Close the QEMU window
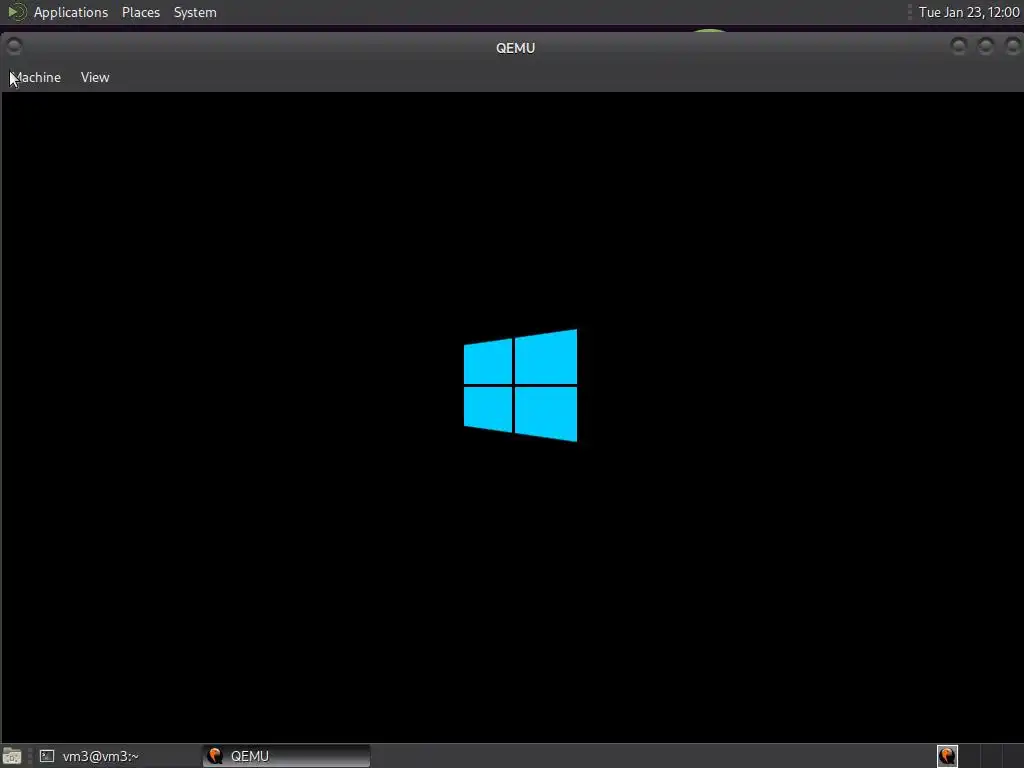Viewport: 1024px width, 768px height. coord(1012,46)
